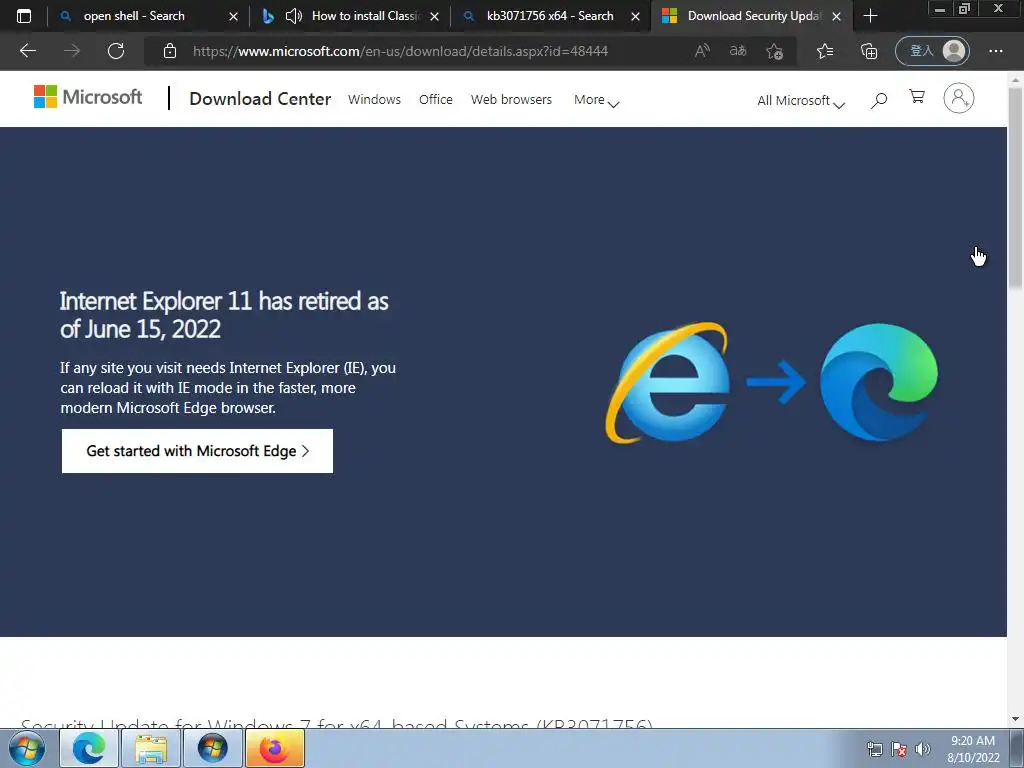Open the Web browsers menu item

tap(511, 99)
